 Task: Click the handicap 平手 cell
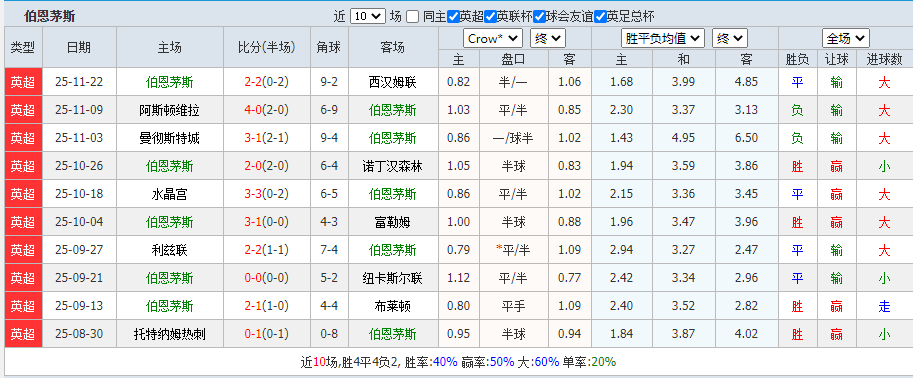(514, 306)
